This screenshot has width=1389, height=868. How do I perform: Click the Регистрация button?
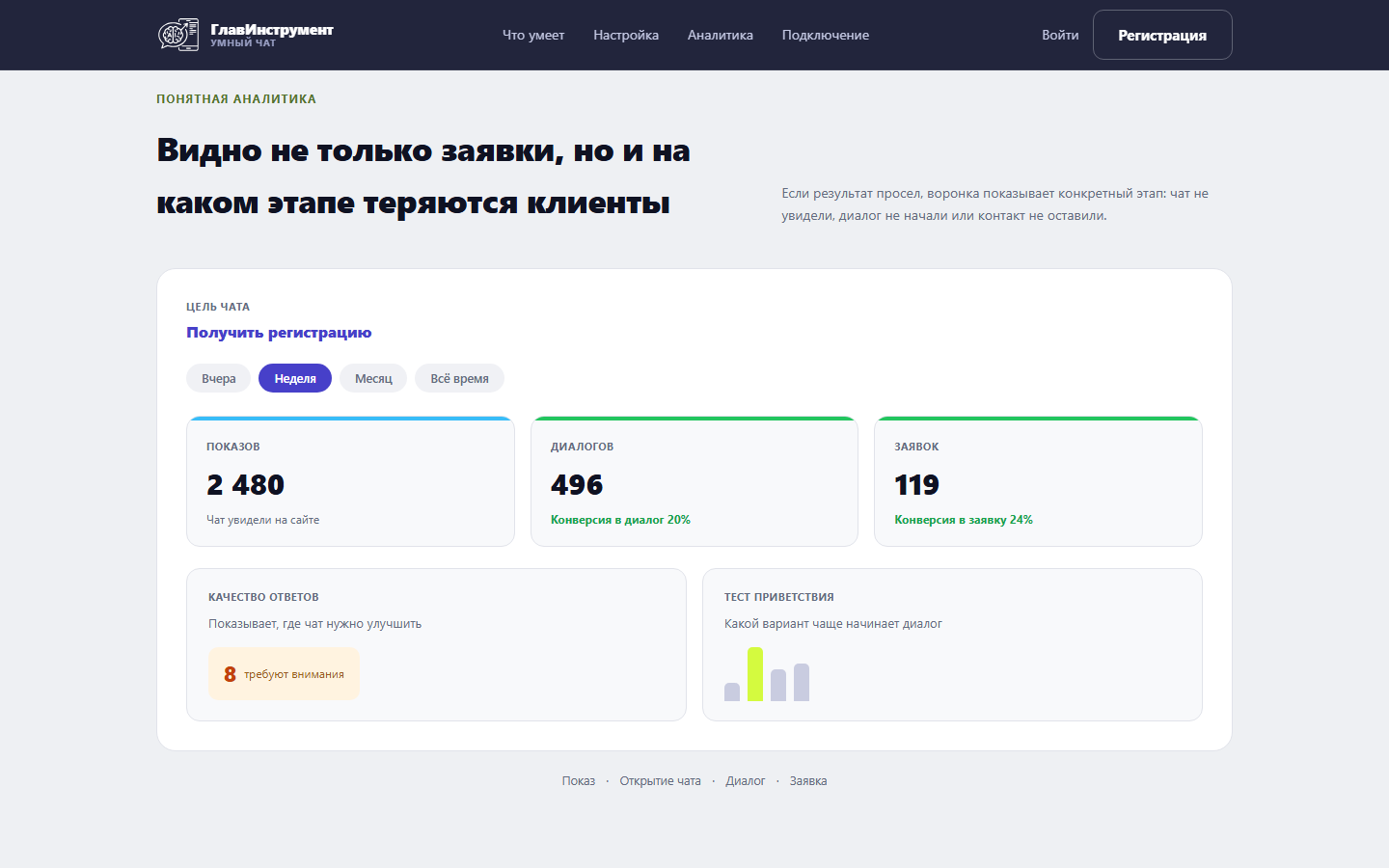point(1162,35)
